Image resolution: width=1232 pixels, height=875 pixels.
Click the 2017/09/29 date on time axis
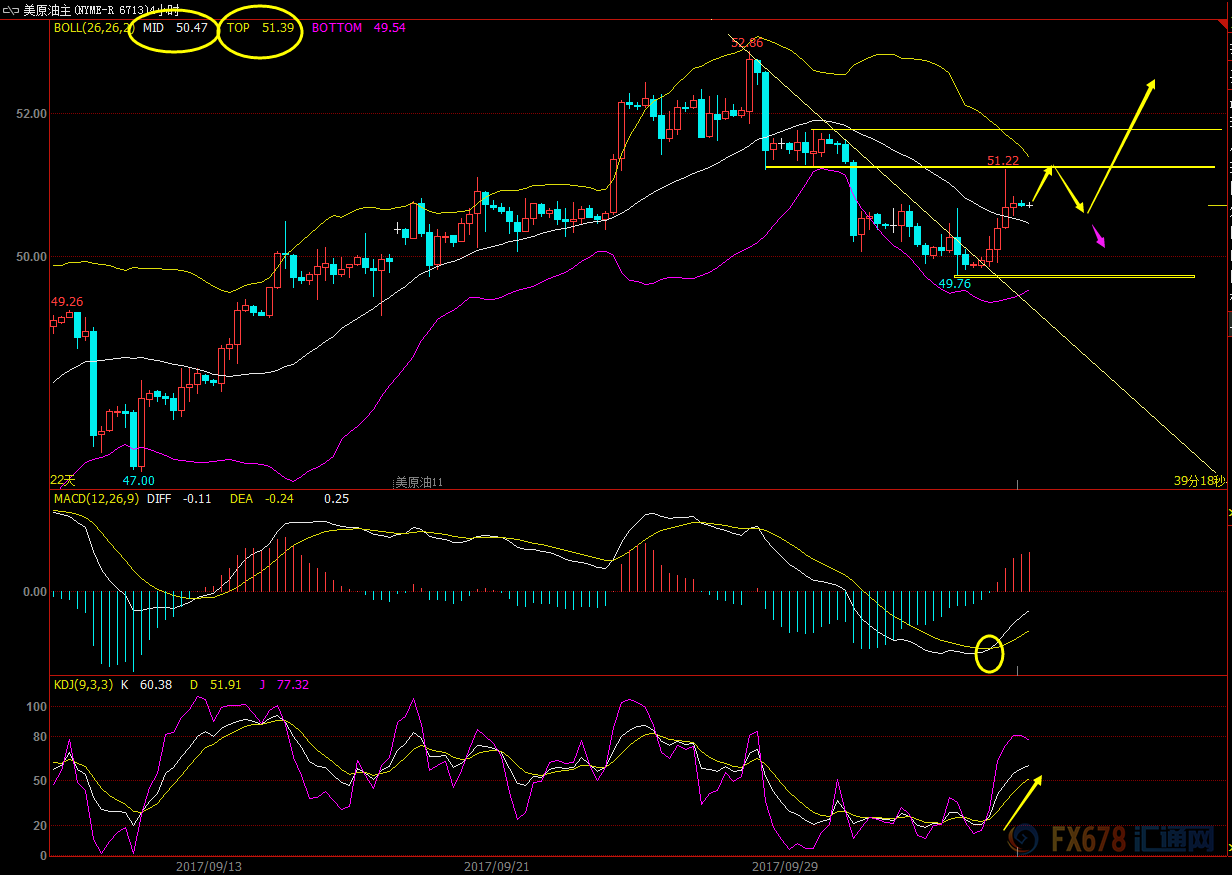point(785,866)
